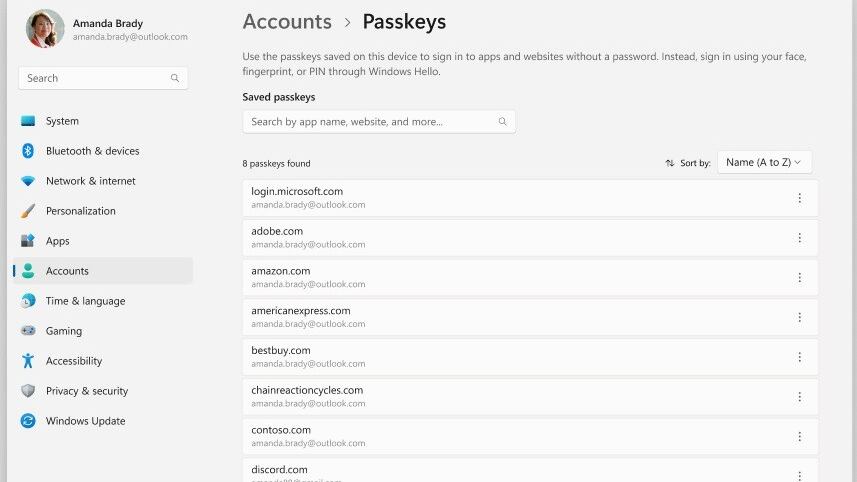This screenshot has width=857, height=482.
Task: Open more options for login.microsoft.com passkey
Action: pyautogui.click(x=799, y=198)
